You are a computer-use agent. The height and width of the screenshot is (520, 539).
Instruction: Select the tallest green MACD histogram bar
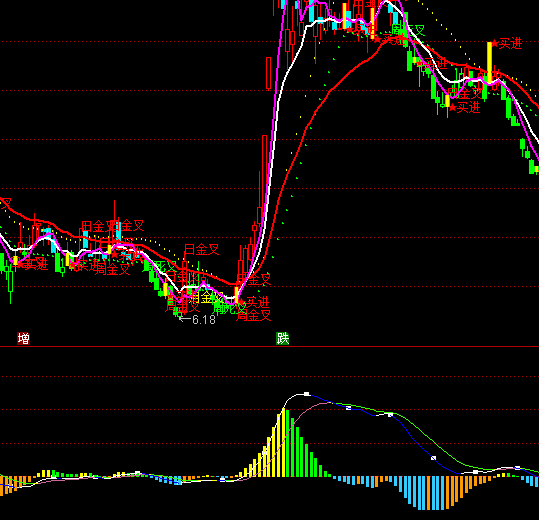[x=288, y=443]
